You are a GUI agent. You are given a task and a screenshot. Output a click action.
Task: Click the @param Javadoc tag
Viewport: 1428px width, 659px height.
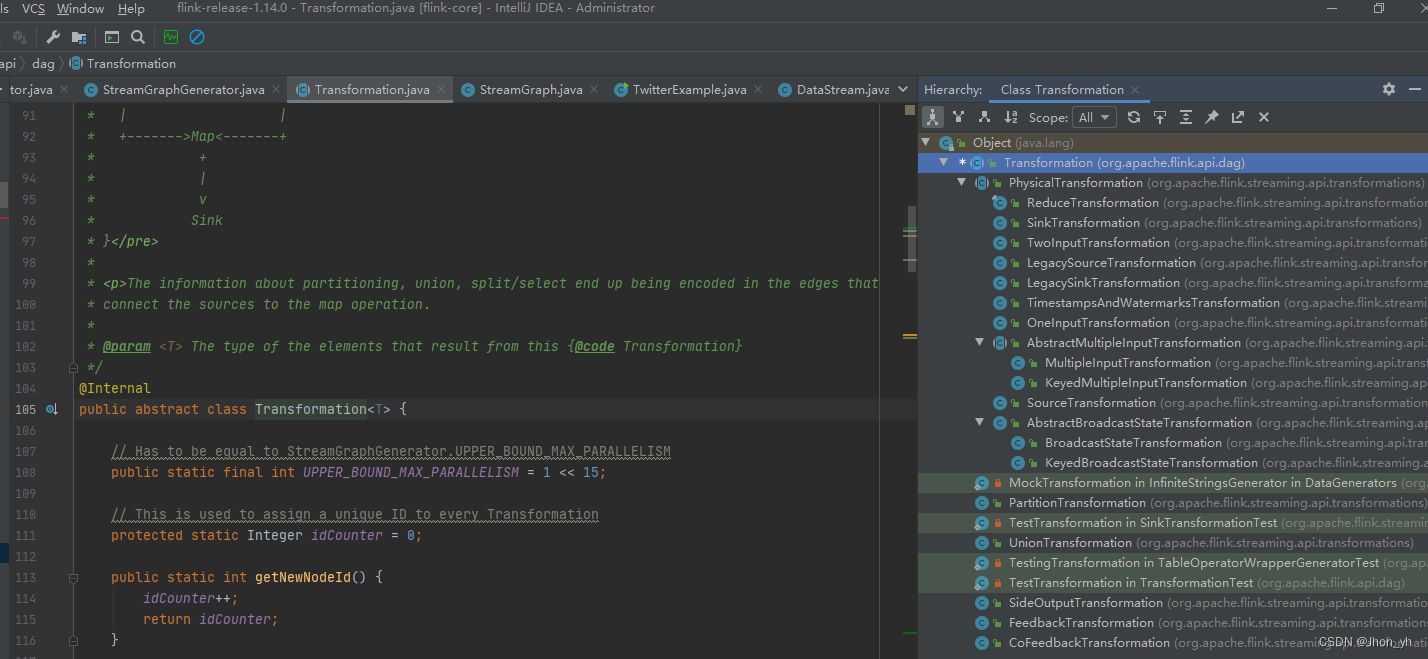(x=127, y=346)
